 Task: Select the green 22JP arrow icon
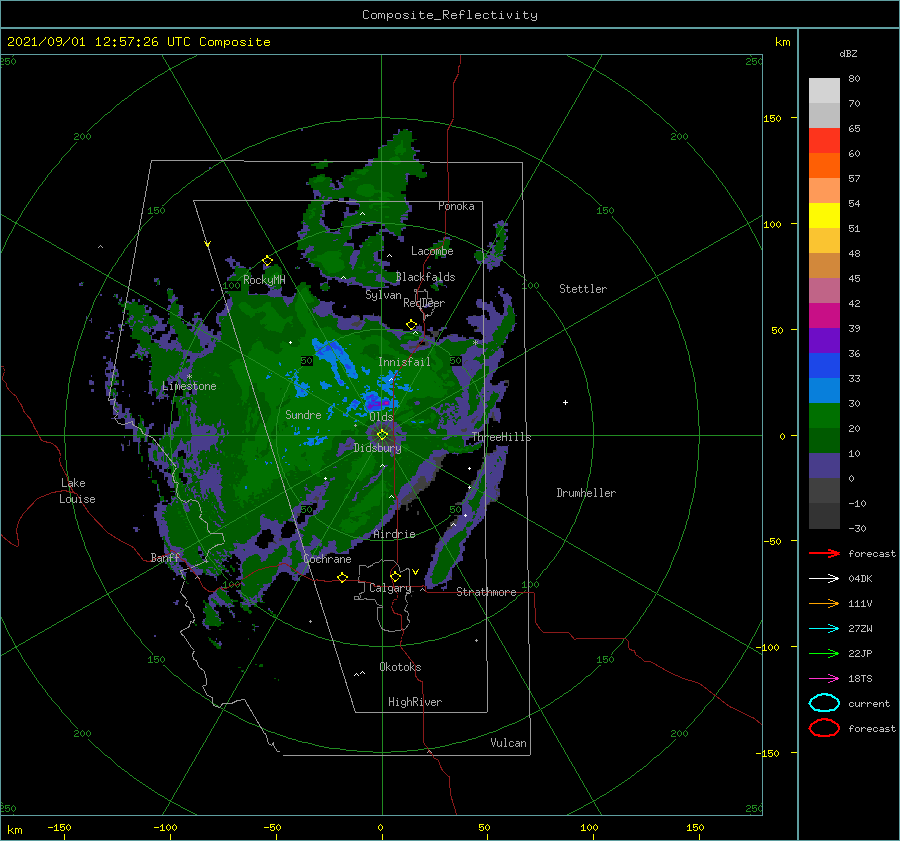click(x=824, y=653)
